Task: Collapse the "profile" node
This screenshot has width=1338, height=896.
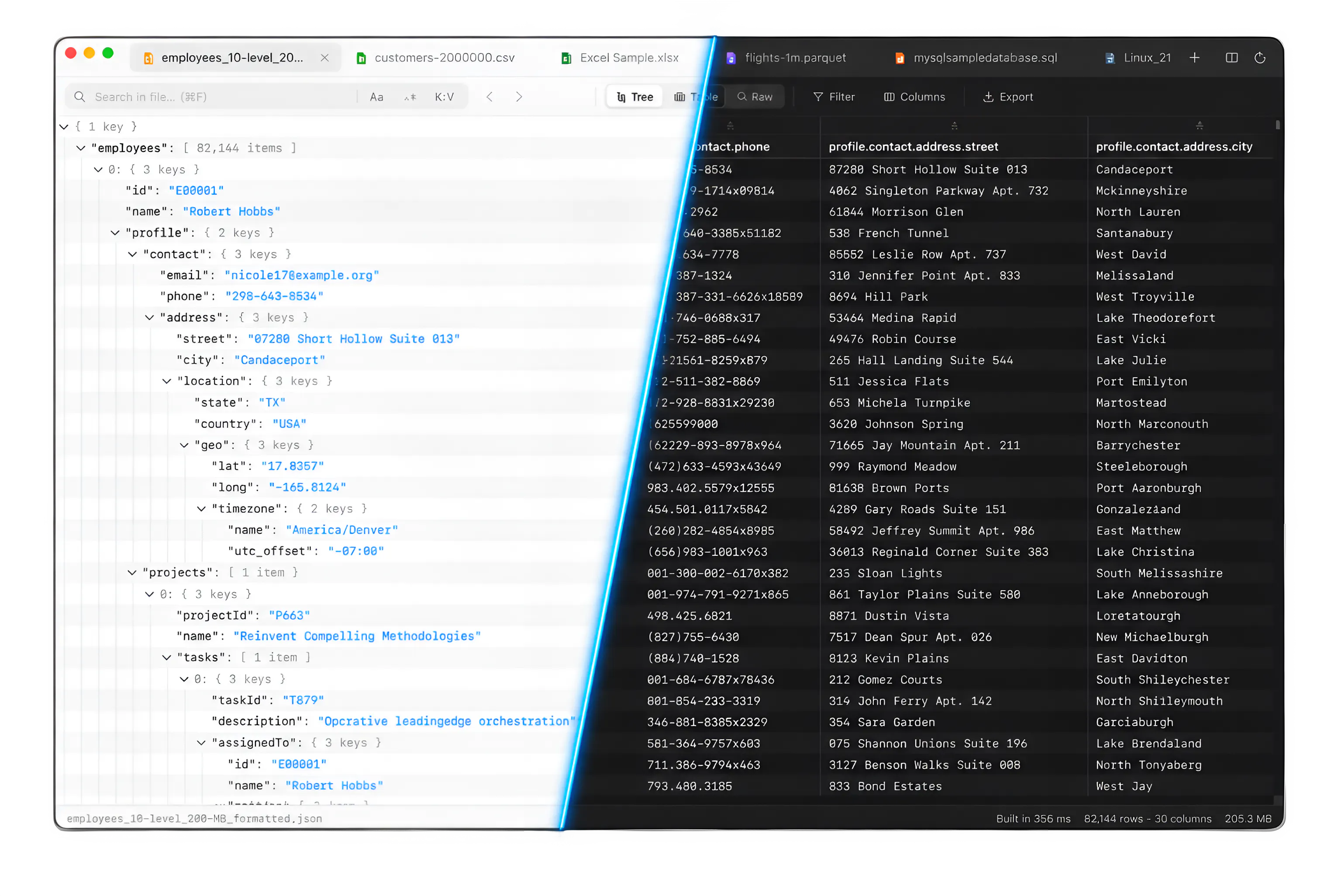Action: coord(115,233)
